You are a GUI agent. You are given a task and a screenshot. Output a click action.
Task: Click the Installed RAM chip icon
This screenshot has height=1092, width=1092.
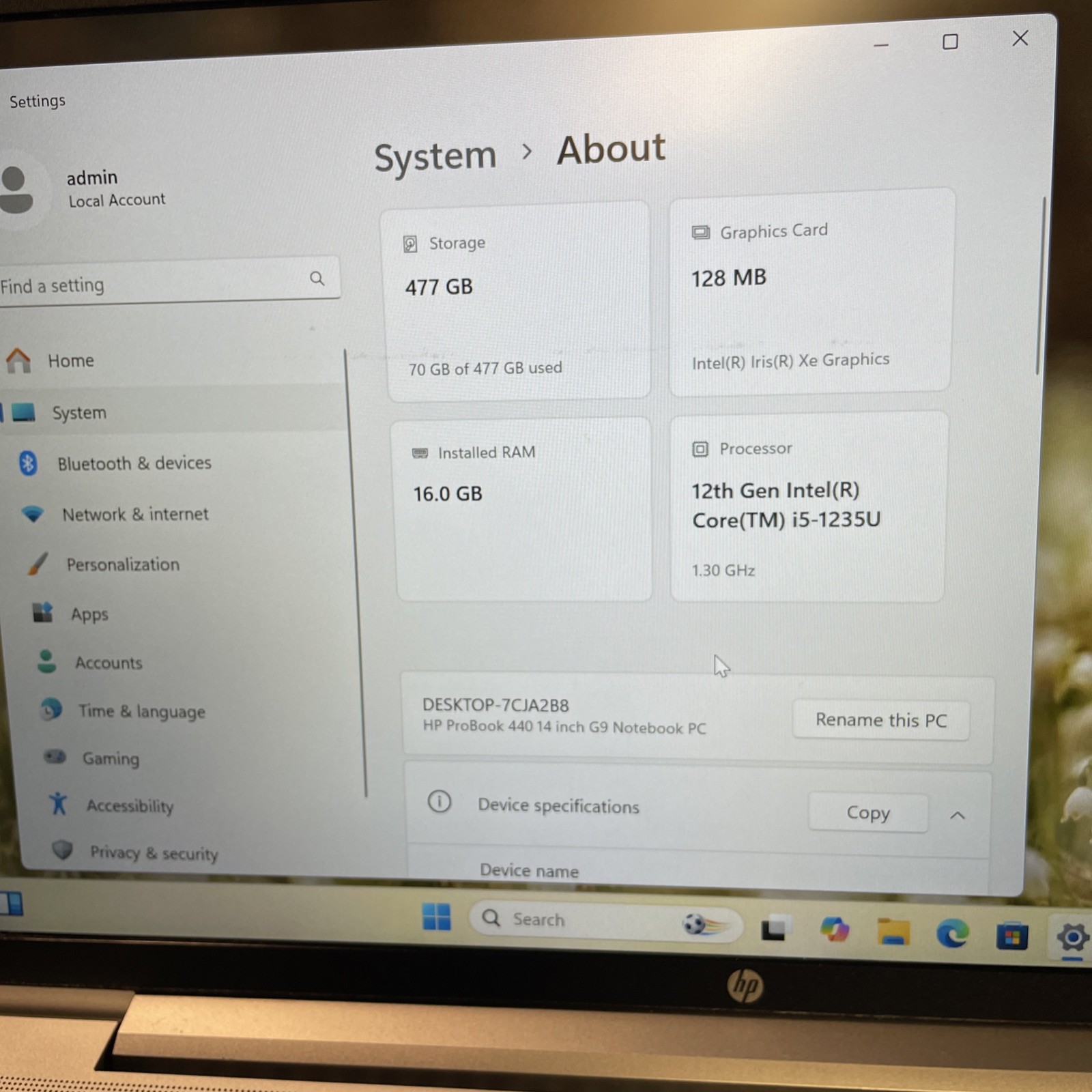click(x=420, y=453)
